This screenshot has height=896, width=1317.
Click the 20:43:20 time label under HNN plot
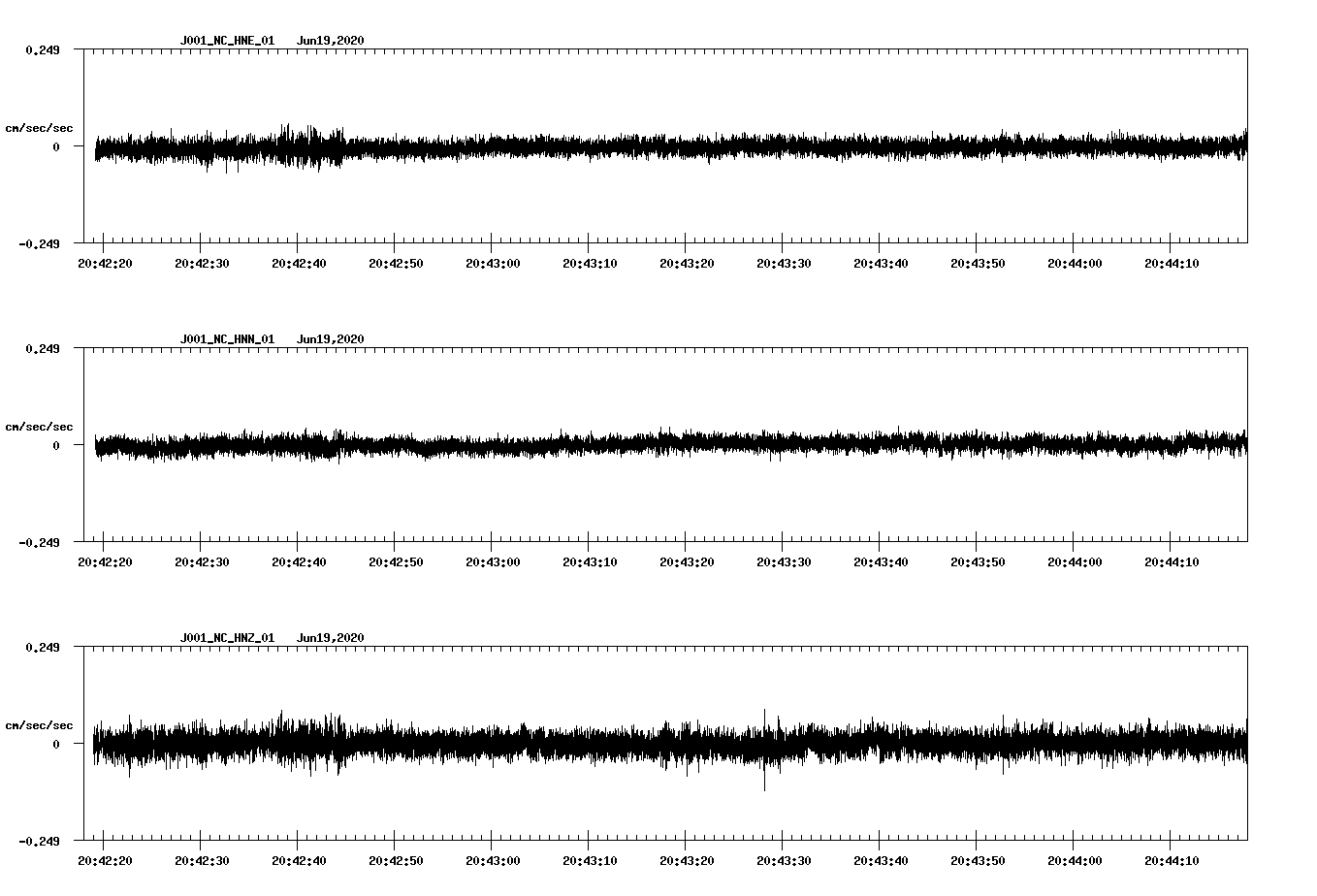687,562
